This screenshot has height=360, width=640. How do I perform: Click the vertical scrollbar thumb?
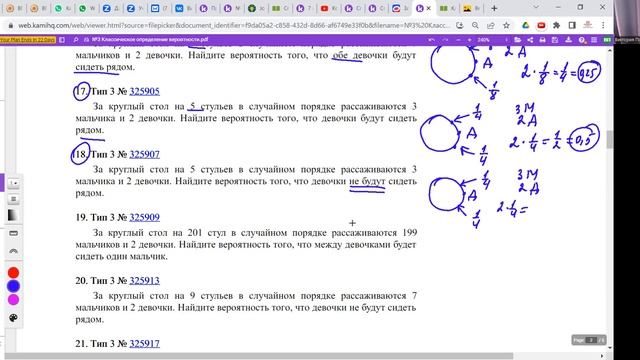click(609, 140)
